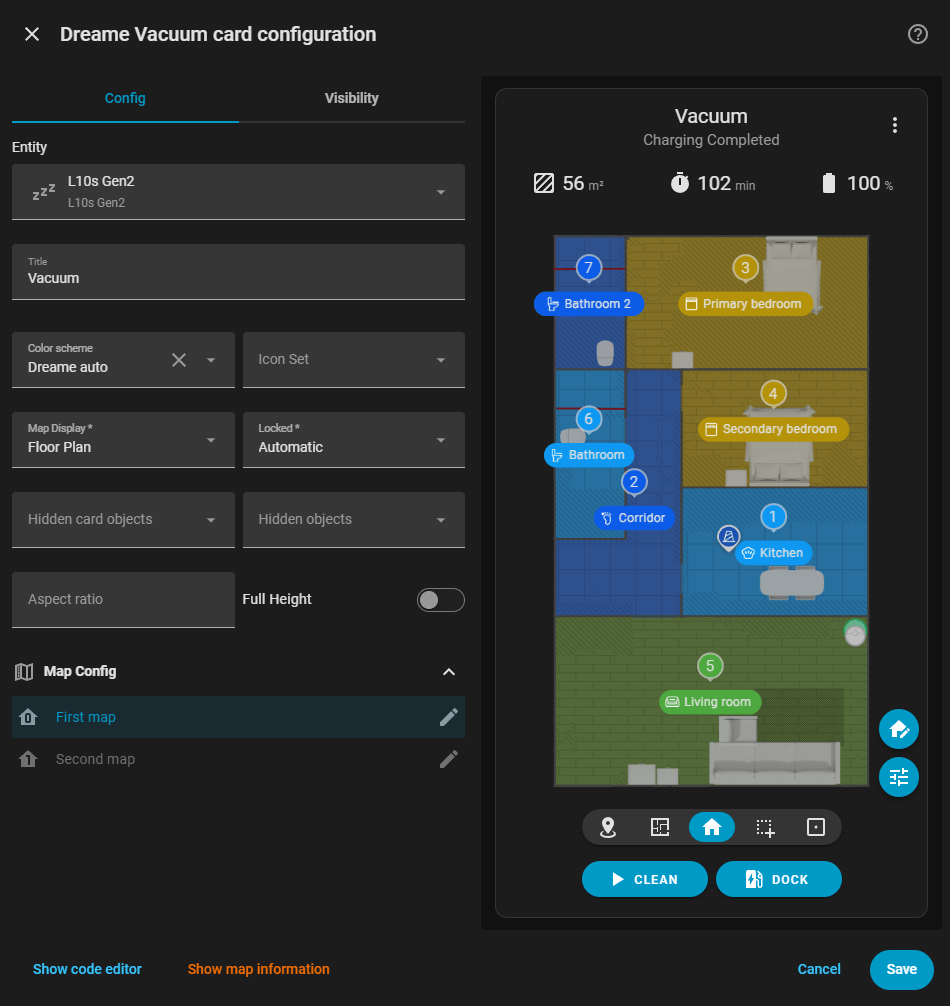The image size is (950, 1006).
Task: Close the card configuration dialog
Action: coord(31,34)
